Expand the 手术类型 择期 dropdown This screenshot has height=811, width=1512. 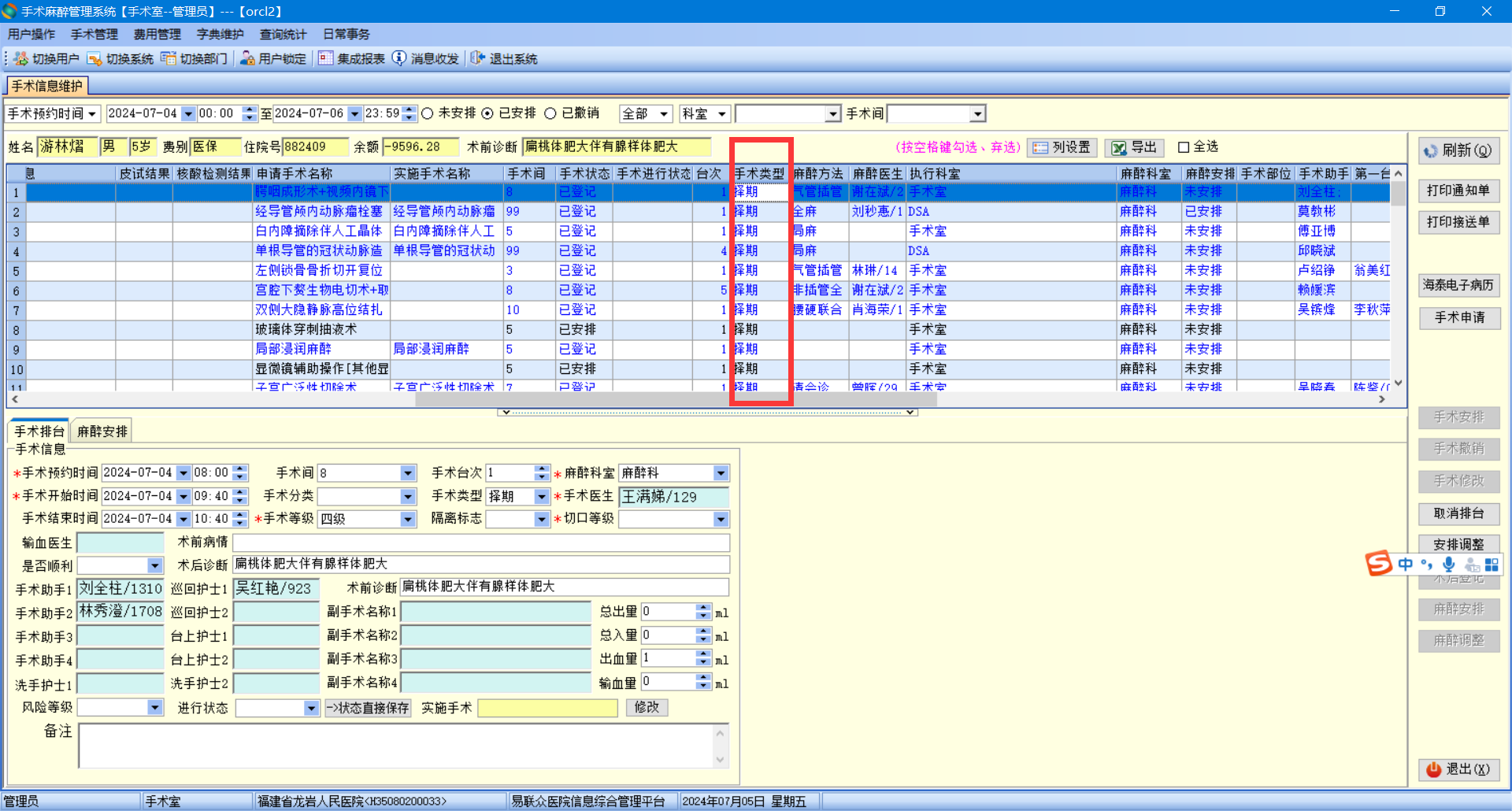tap(542, 496)
